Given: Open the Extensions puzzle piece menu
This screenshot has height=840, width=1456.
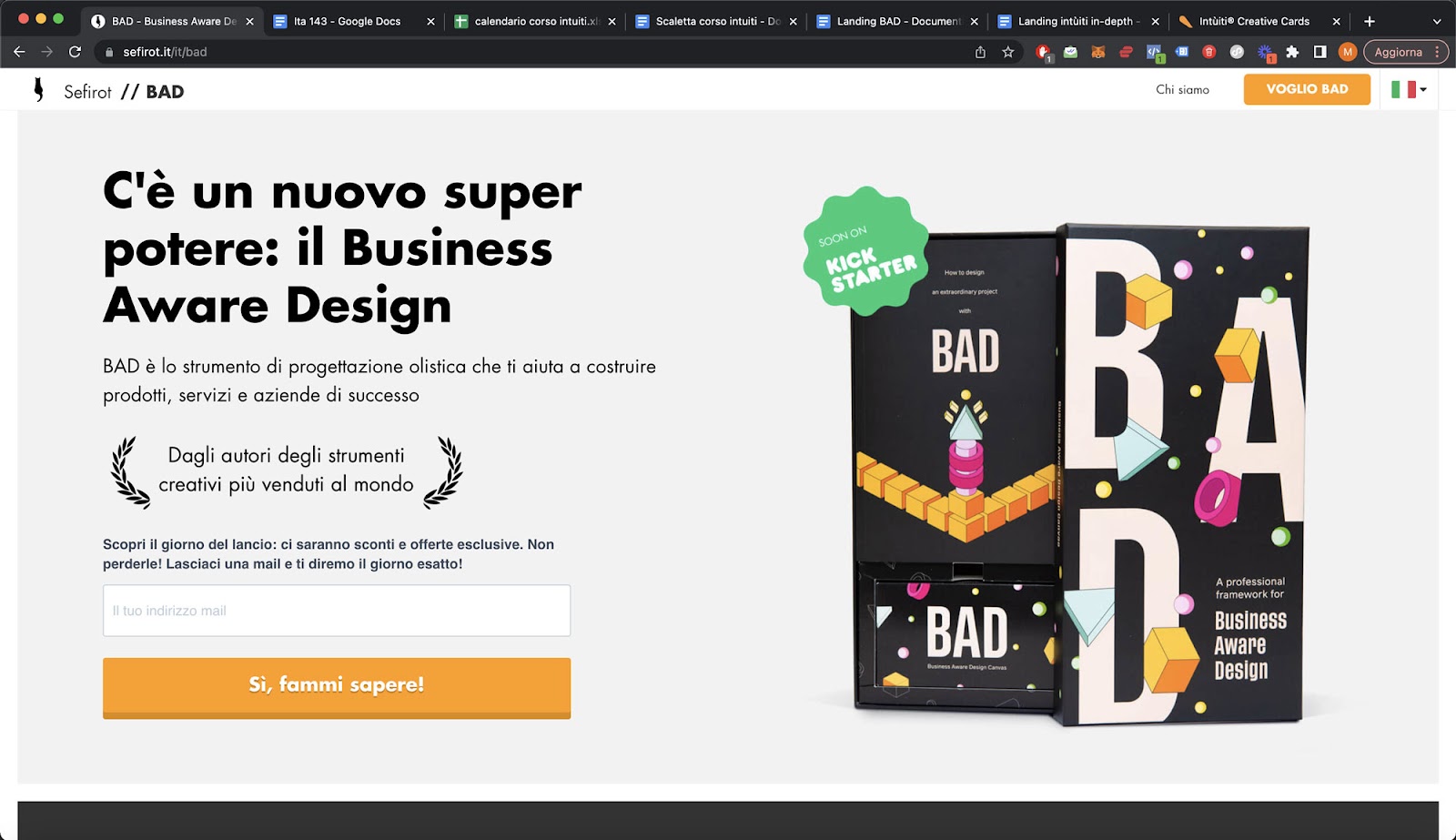Looking at the screenshot, I should (x=1292, y=52).
